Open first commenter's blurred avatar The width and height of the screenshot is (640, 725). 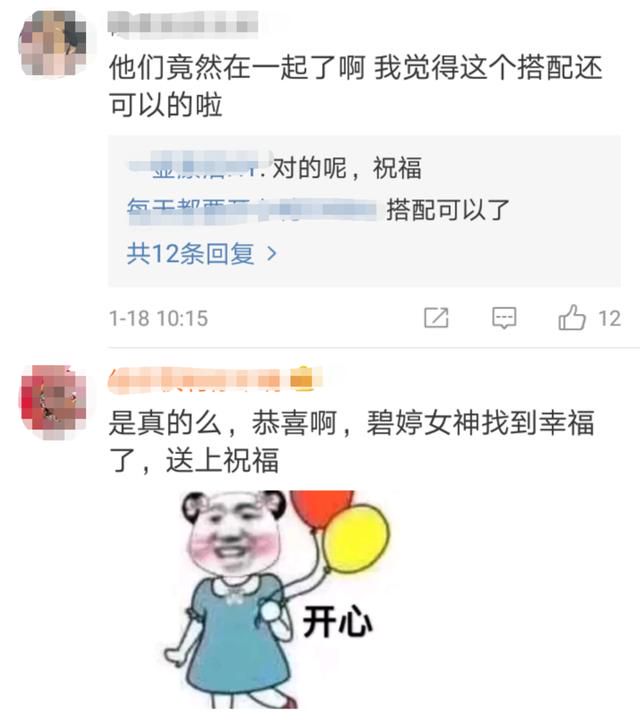[53, 43]
